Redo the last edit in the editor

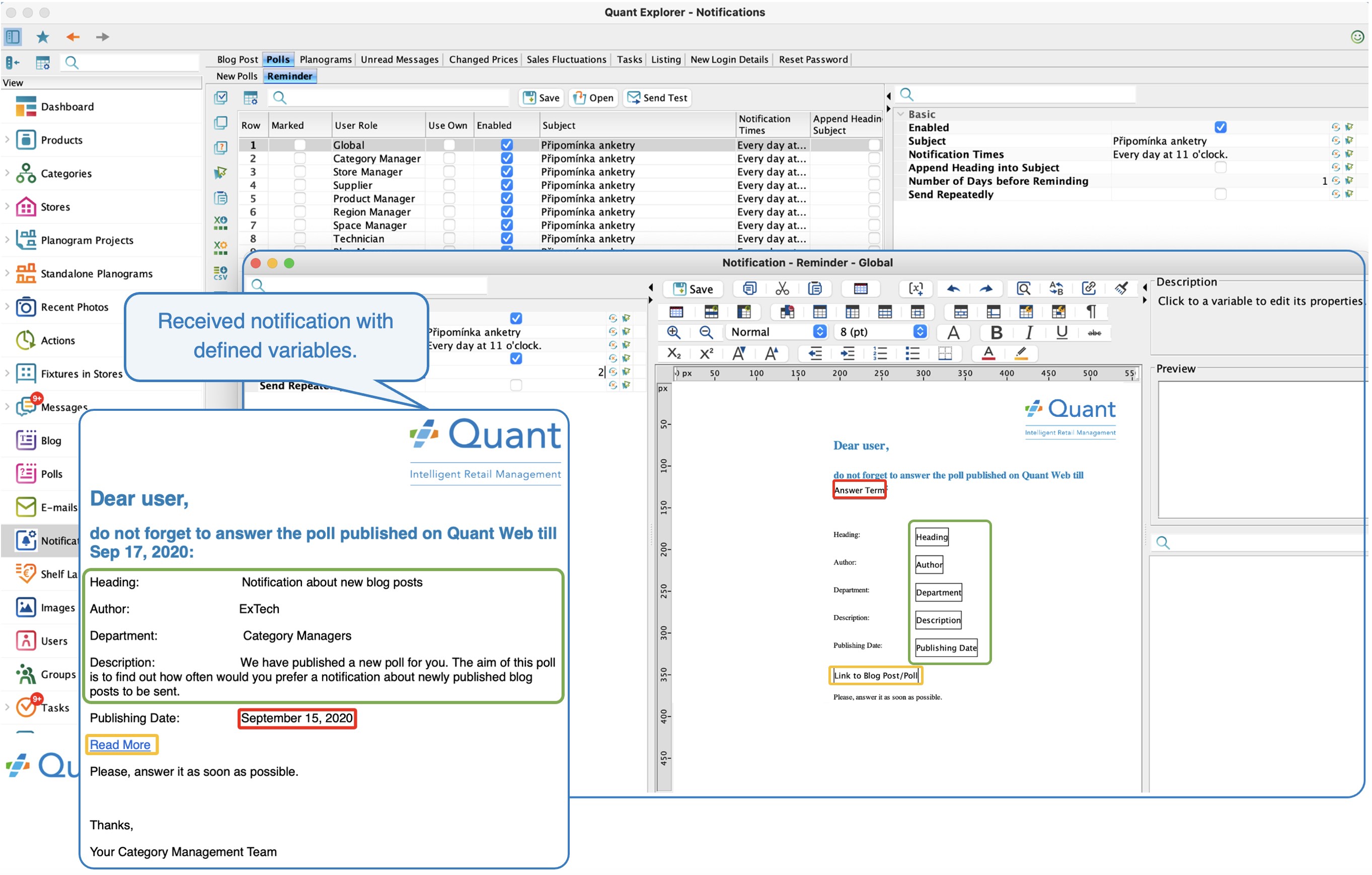(986, 289)
